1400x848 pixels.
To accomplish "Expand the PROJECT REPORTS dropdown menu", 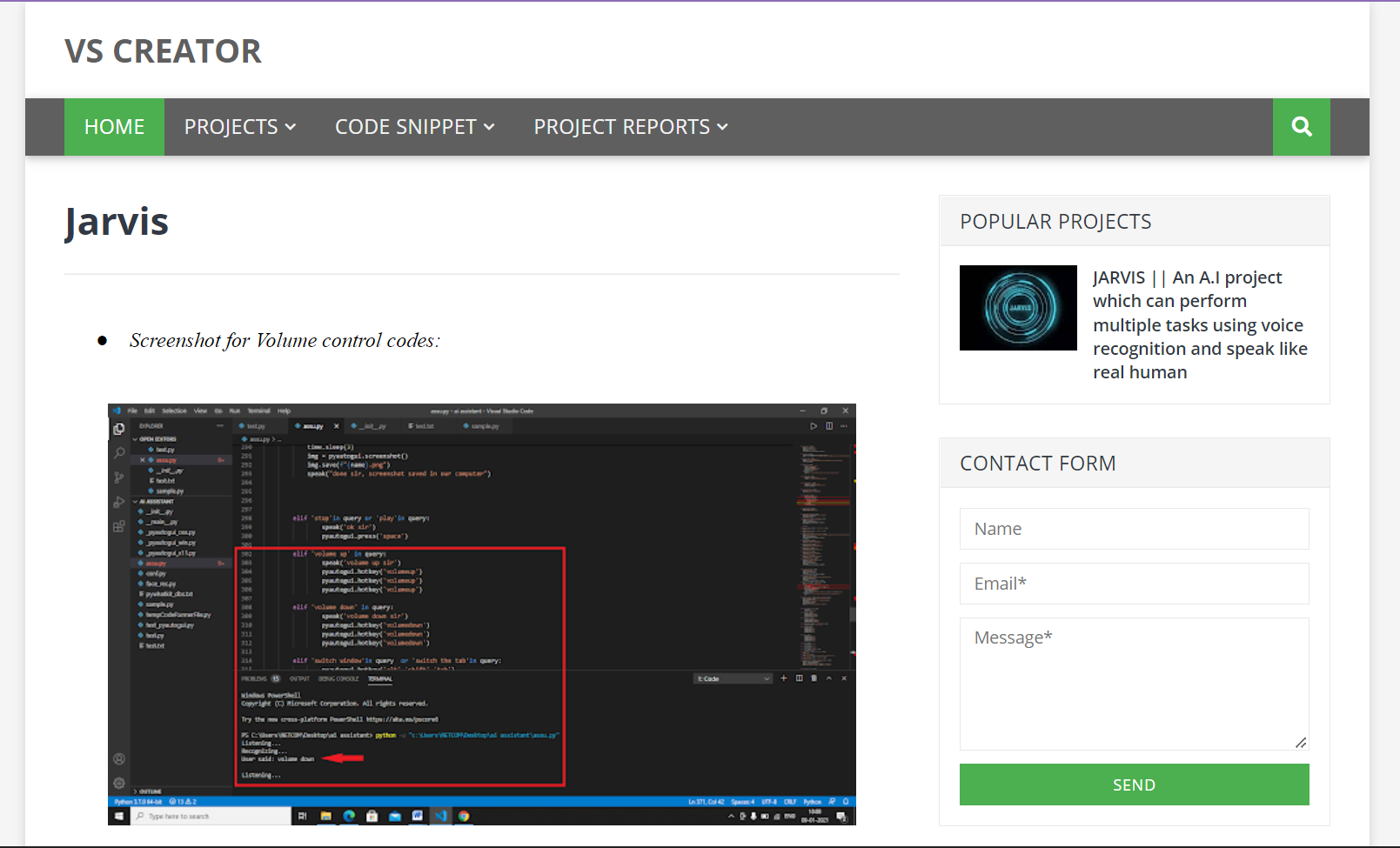I will click(631, 127).
